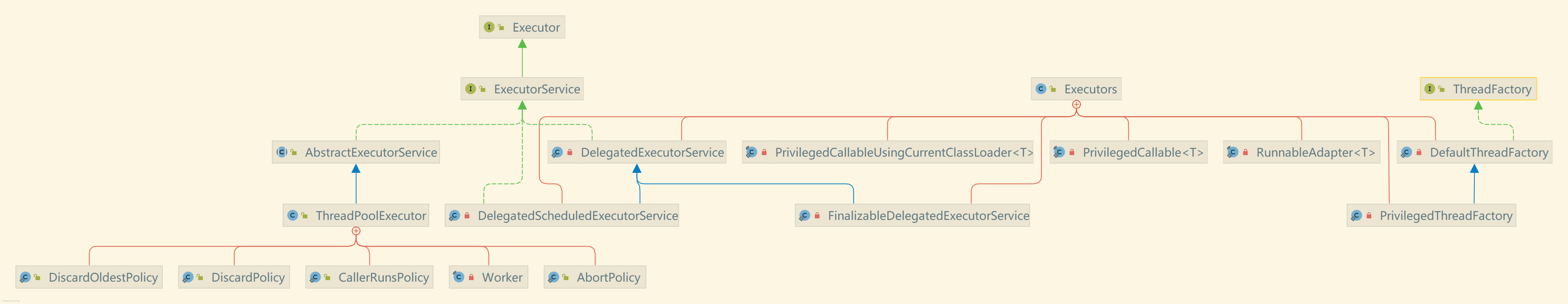Click the red lock icon on Worker
Image resolution: width=1568 pixels, height=304 pixels.
tap(471, 277)
